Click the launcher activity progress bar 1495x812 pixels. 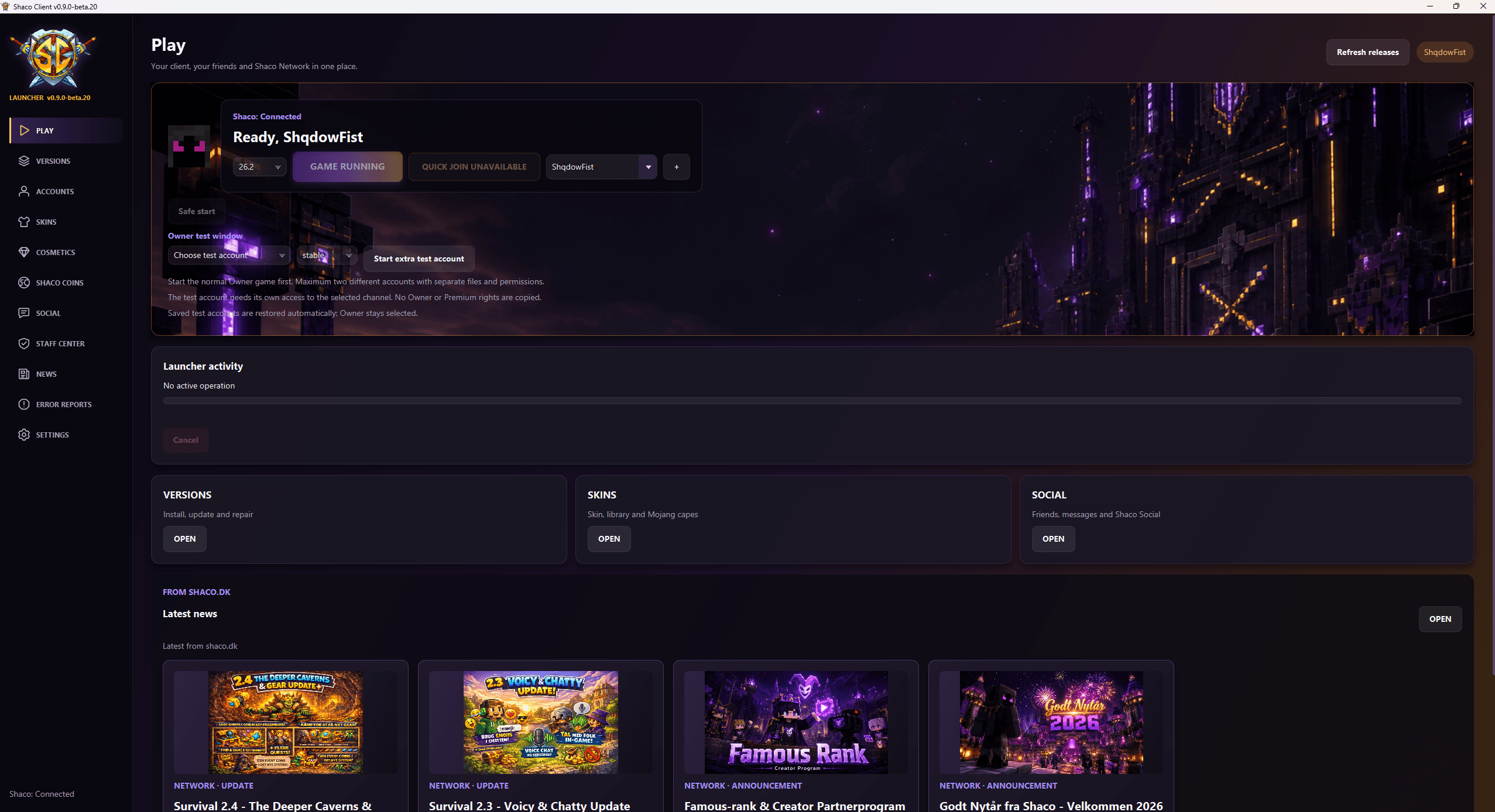pos(812,401)
